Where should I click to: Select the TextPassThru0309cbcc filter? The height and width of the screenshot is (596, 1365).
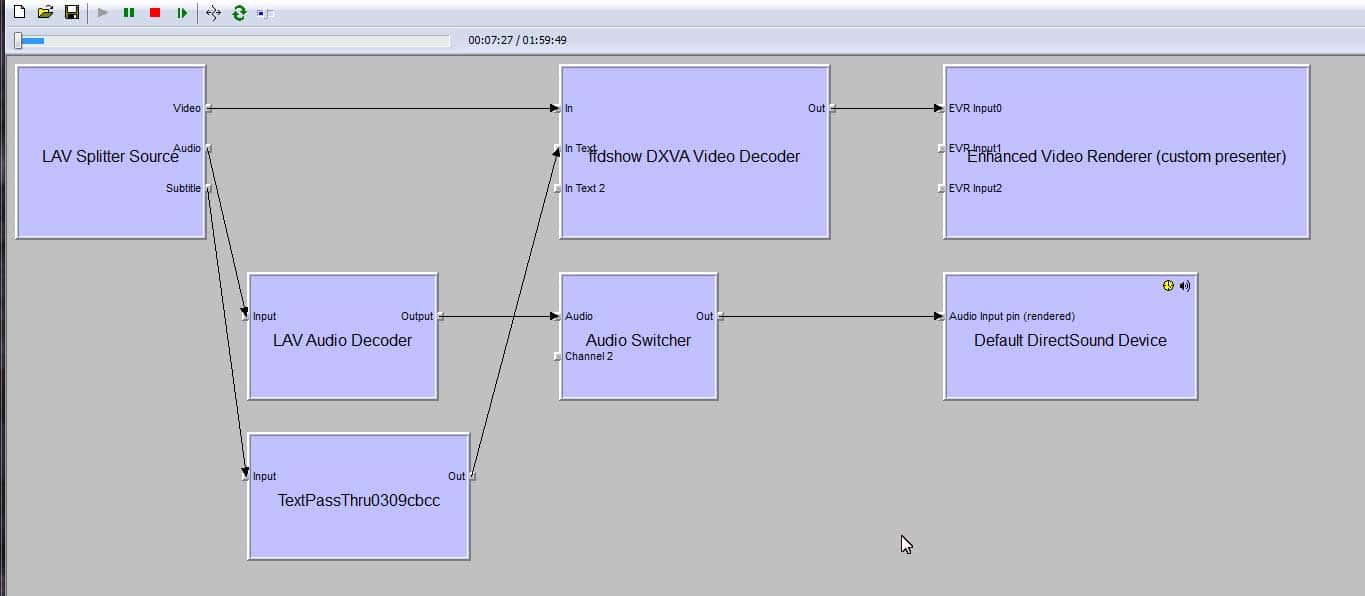point(359,496)
